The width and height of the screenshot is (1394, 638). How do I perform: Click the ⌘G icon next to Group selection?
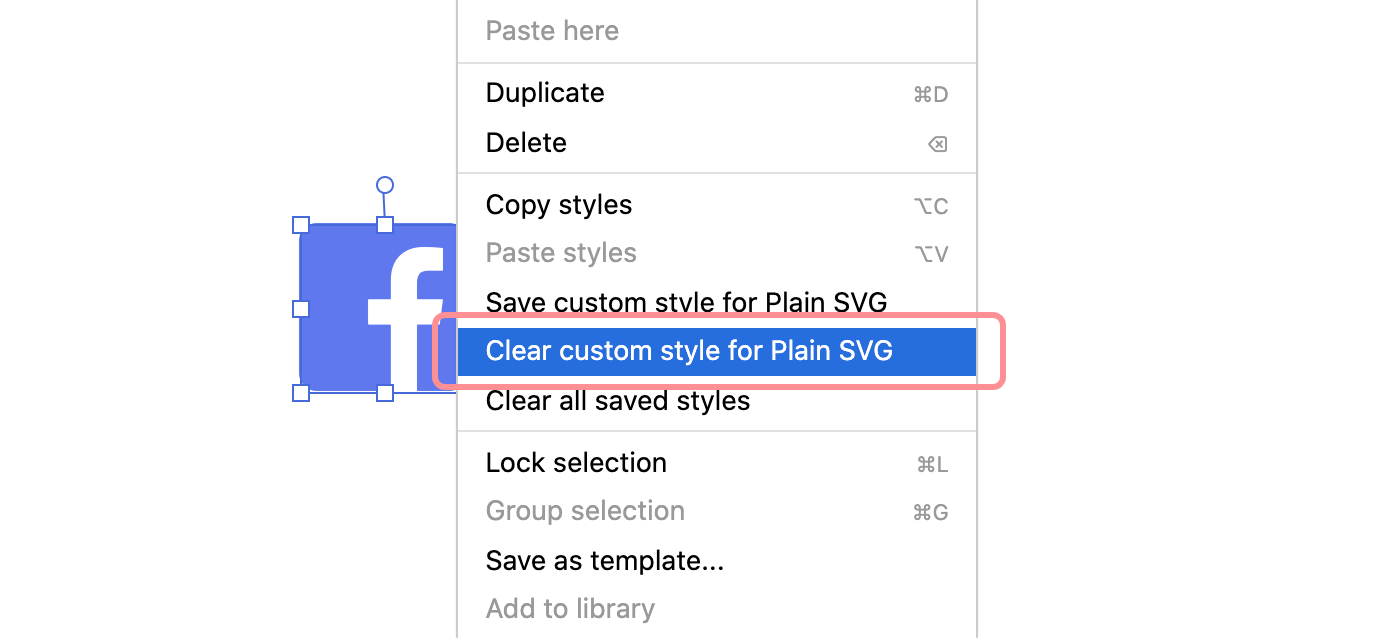tap(930, 511)
